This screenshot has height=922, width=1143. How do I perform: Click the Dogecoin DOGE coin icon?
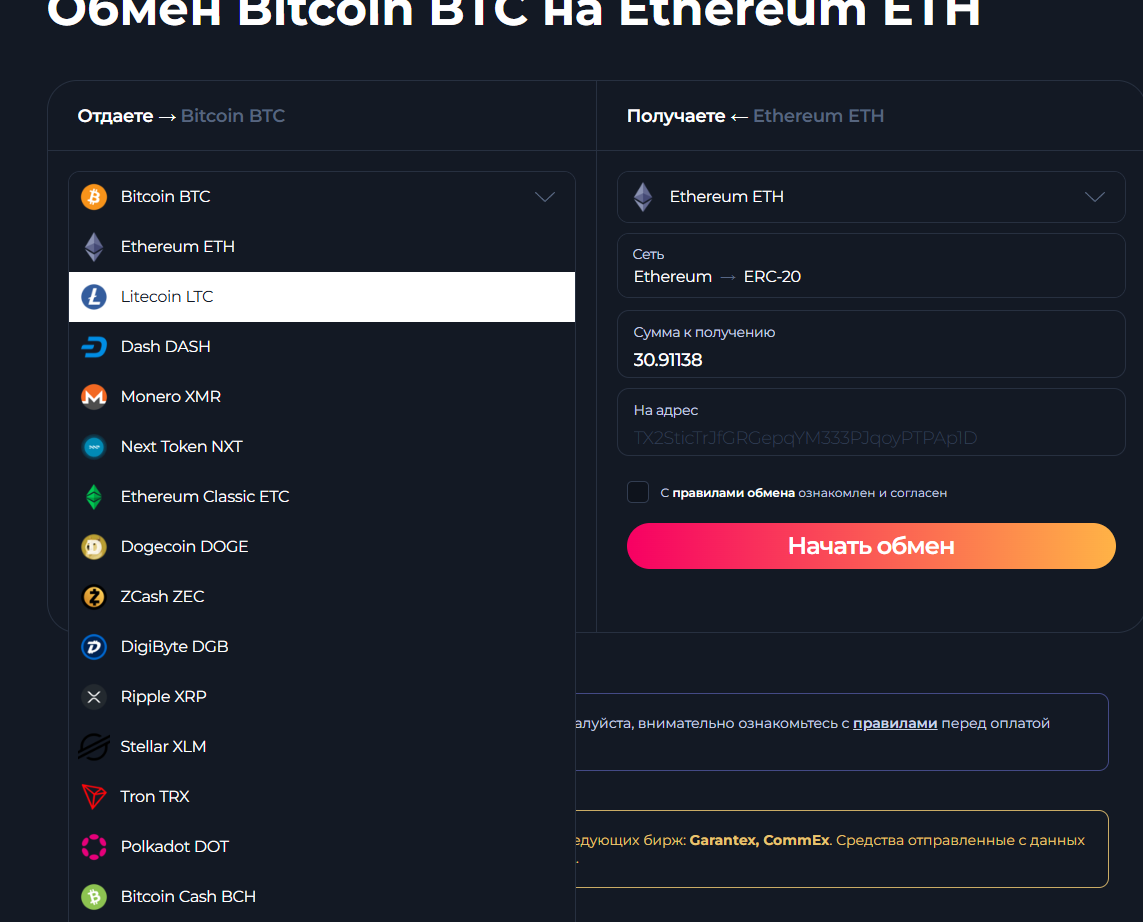click(x=94, y=547)
